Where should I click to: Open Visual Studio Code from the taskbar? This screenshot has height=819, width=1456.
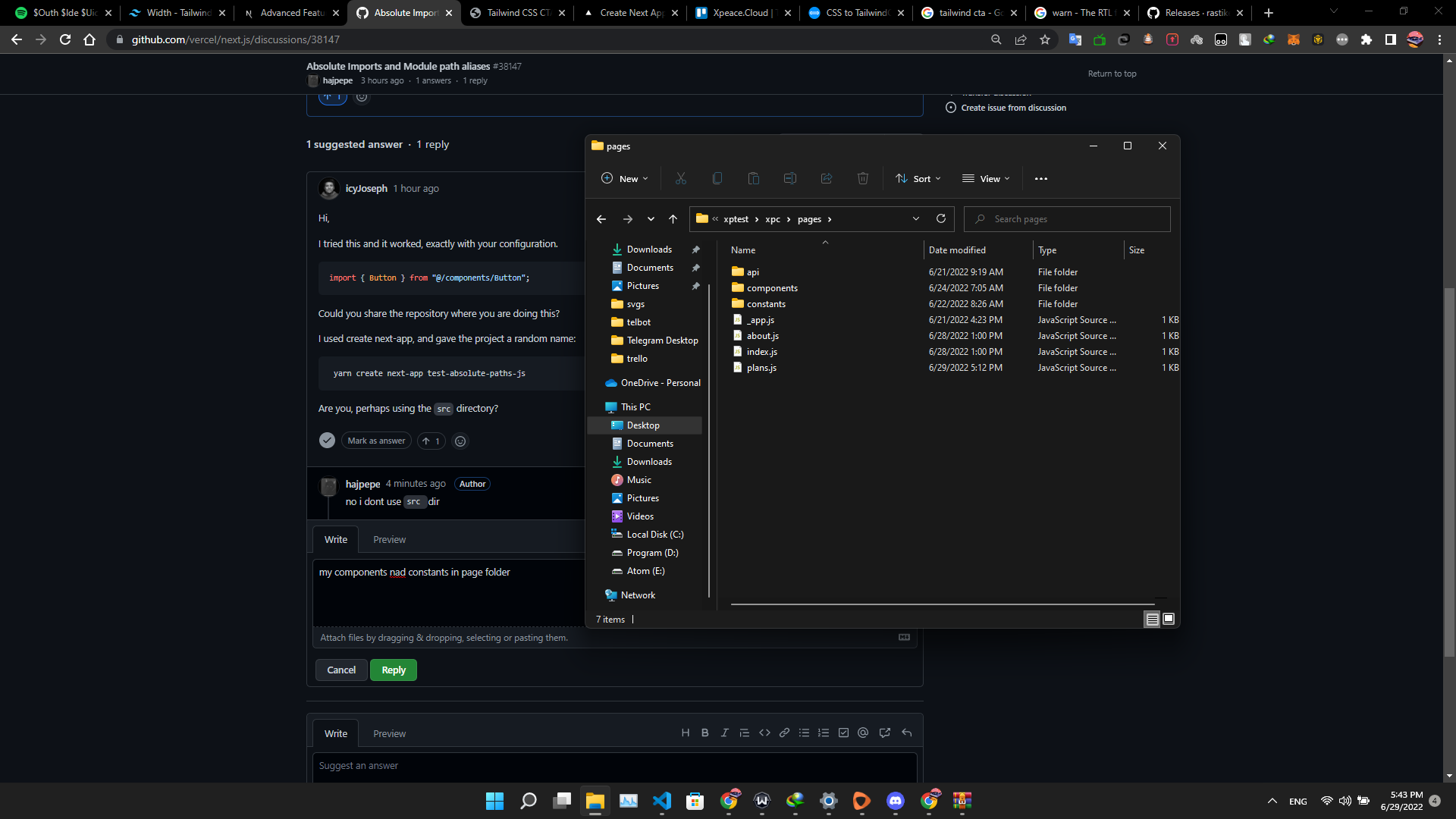tap(663, 801)
